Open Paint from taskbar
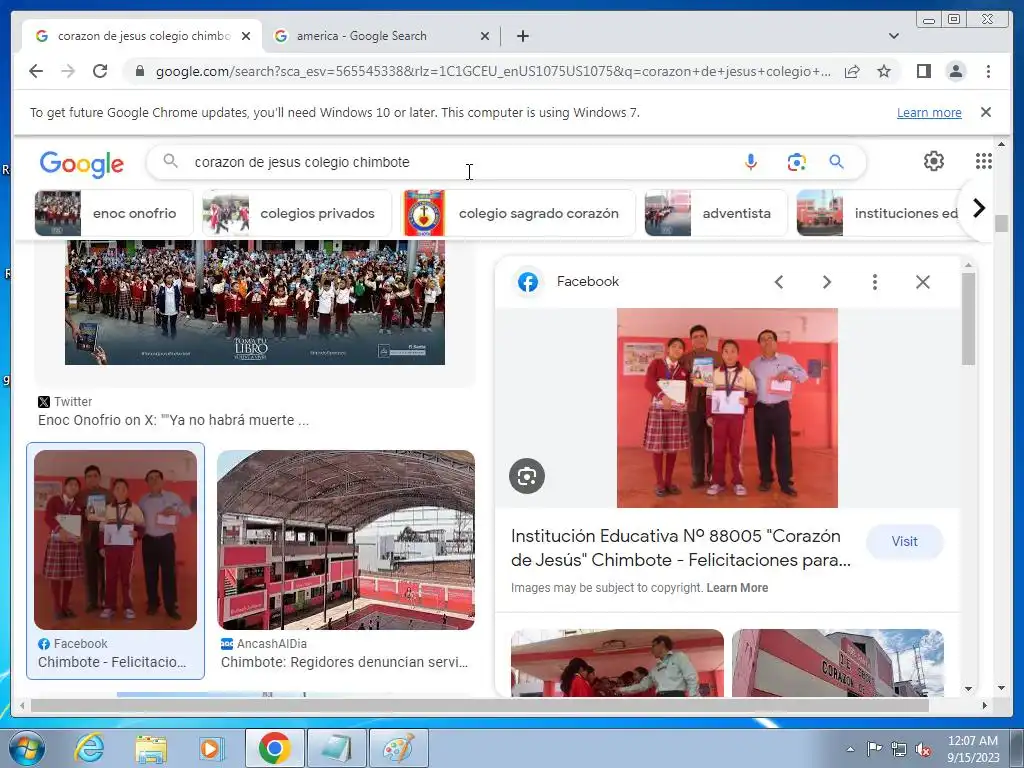The image size is (1024, 768). tap(398, 748)
